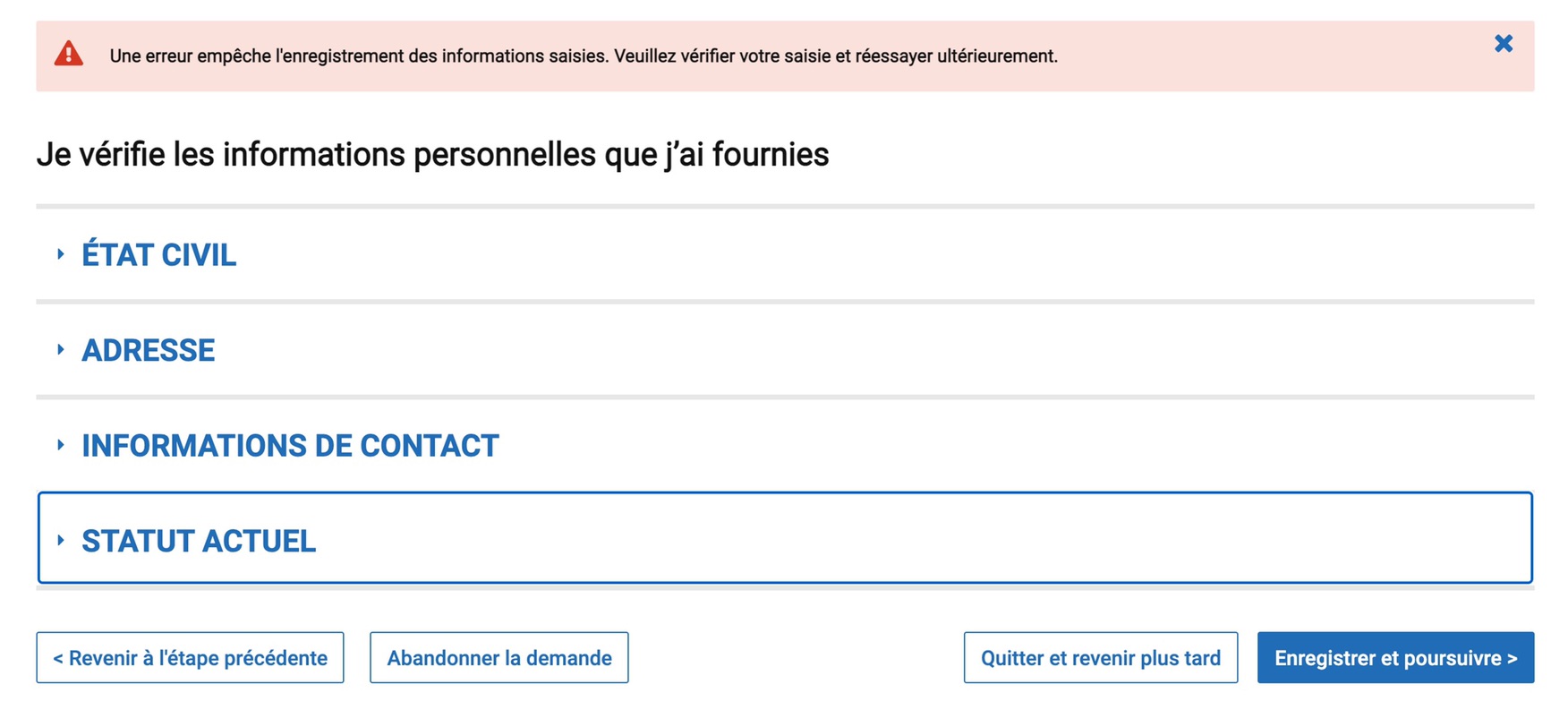
Task: Click the heading about informations personnelles
Action: point(432,154)
